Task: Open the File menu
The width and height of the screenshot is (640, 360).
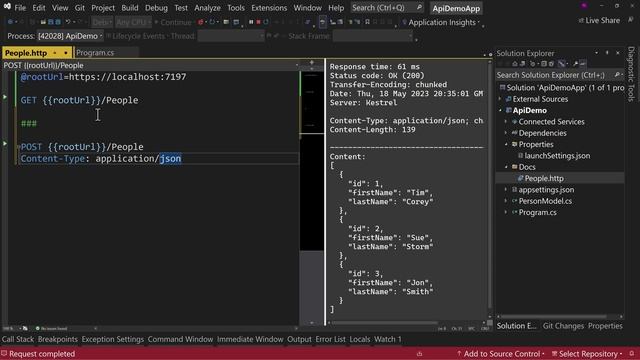Action: coord(20,8)
